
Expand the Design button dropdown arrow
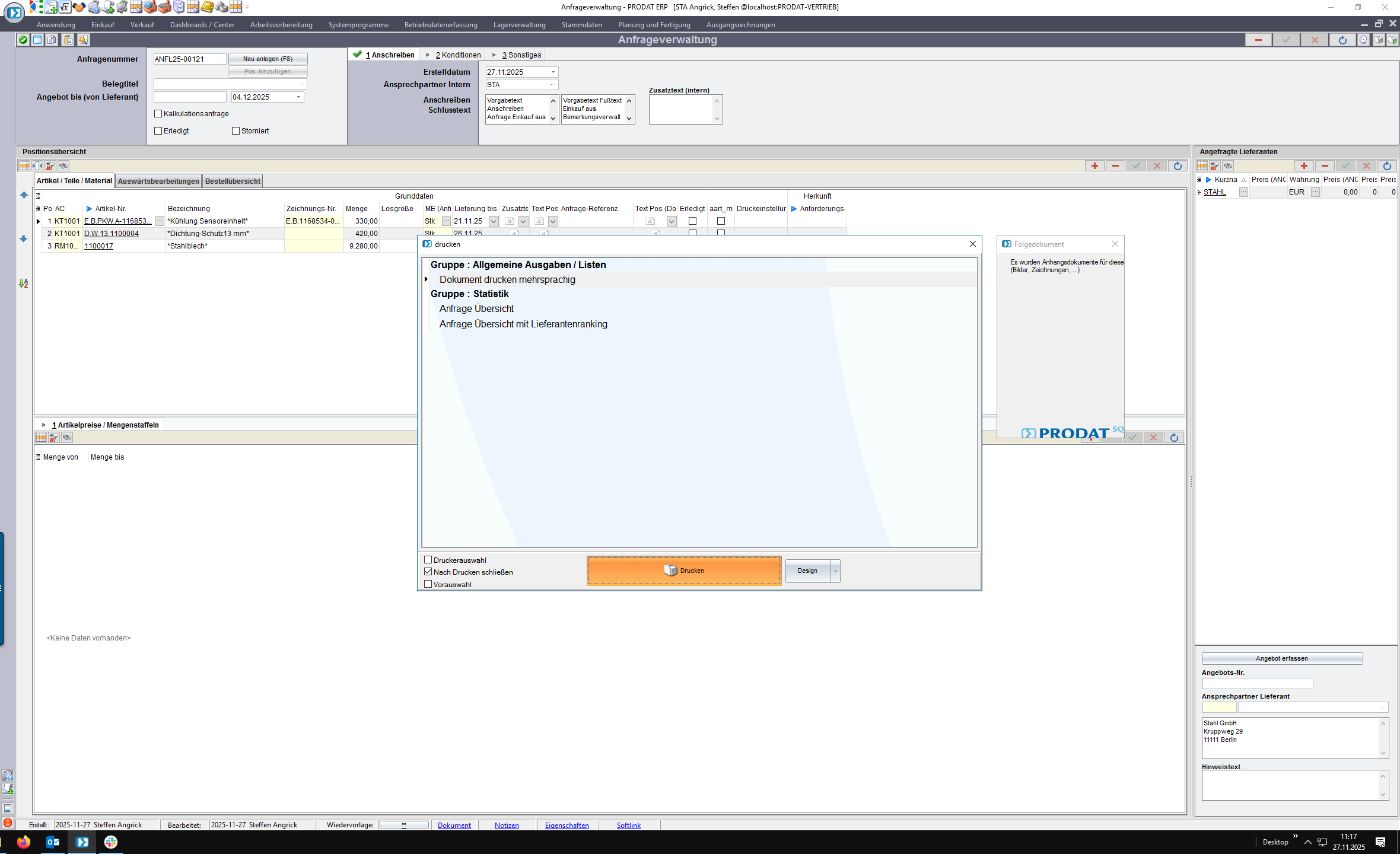[x=835, y=571]
